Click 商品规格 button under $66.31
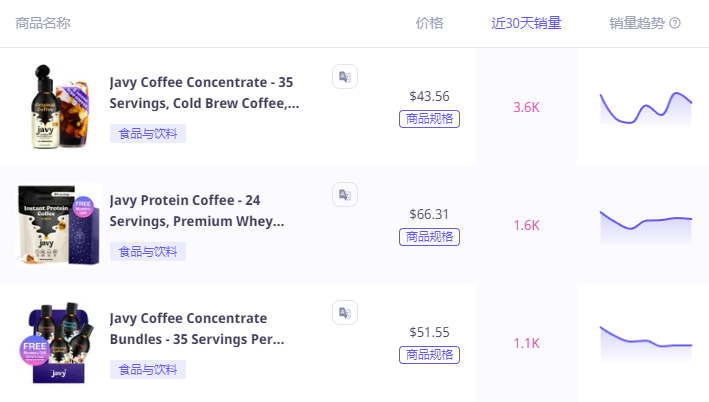The height and width of the screenshot is (402, 709). (x=429, y=237)
